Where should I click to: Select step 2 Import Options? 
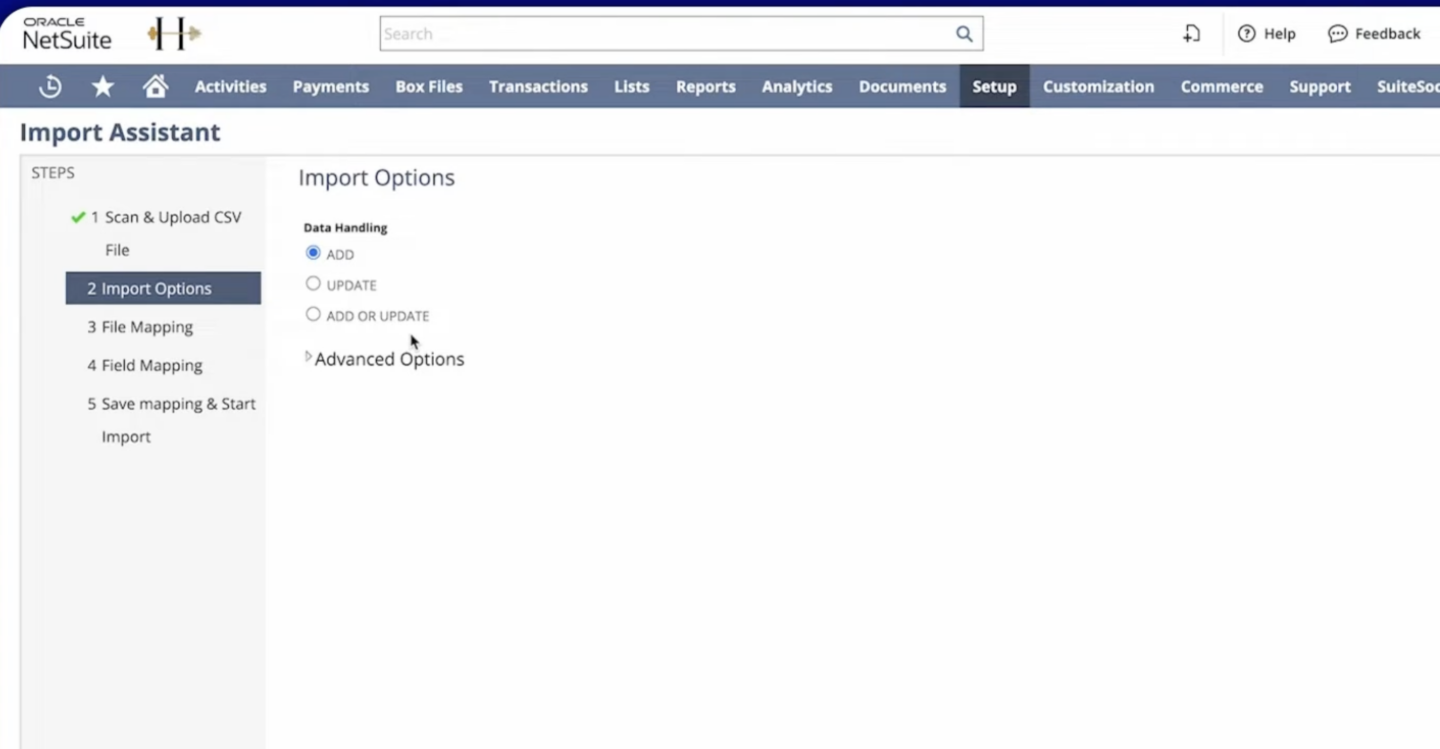coord(163,288)
